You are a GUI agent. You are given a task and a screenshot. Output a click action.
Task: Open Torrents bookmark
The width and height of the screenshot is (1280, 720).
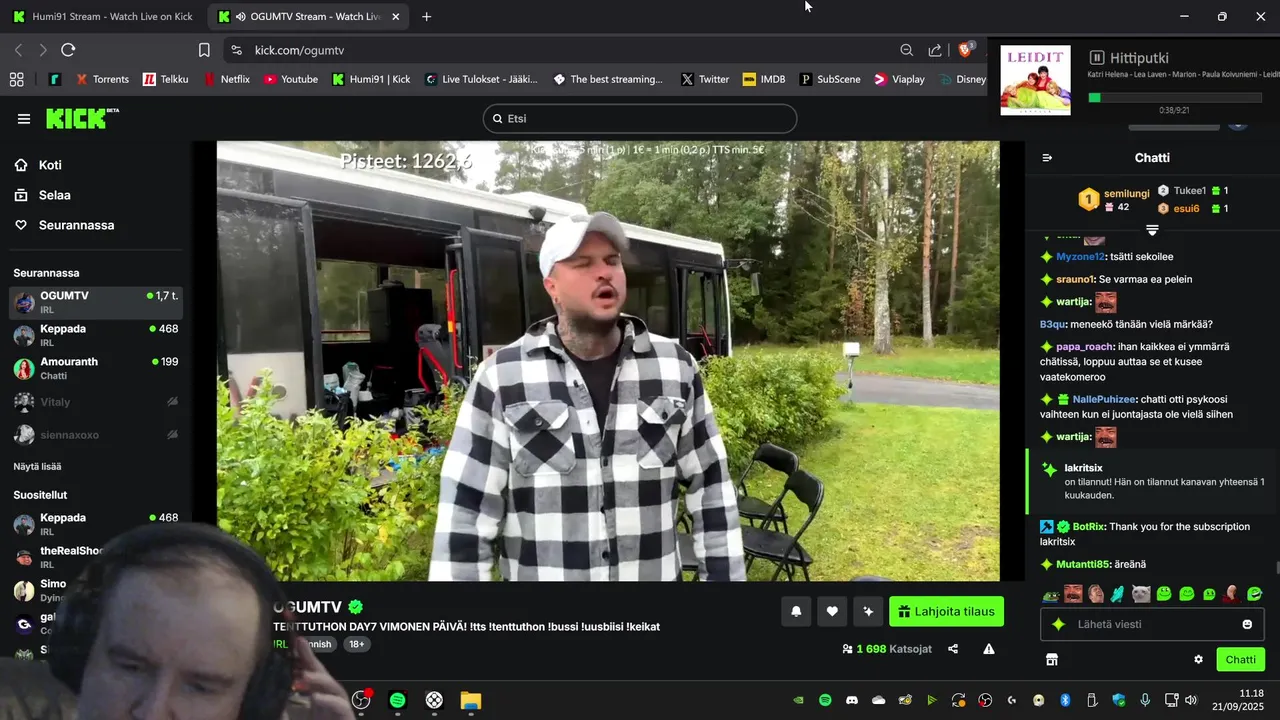(102, 79)
